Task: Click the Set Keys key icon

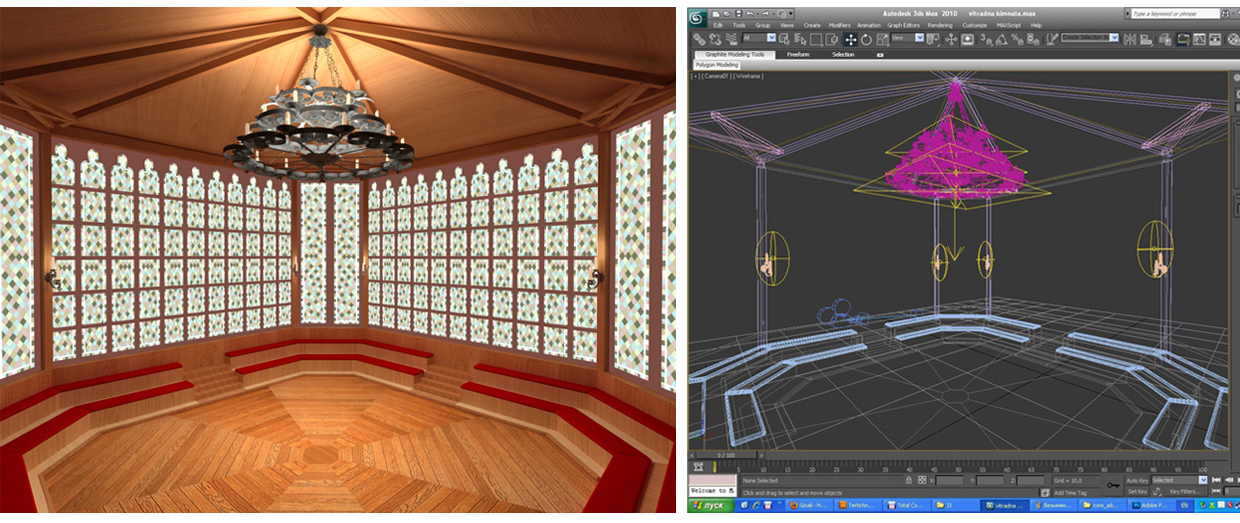Action: 1113,485
